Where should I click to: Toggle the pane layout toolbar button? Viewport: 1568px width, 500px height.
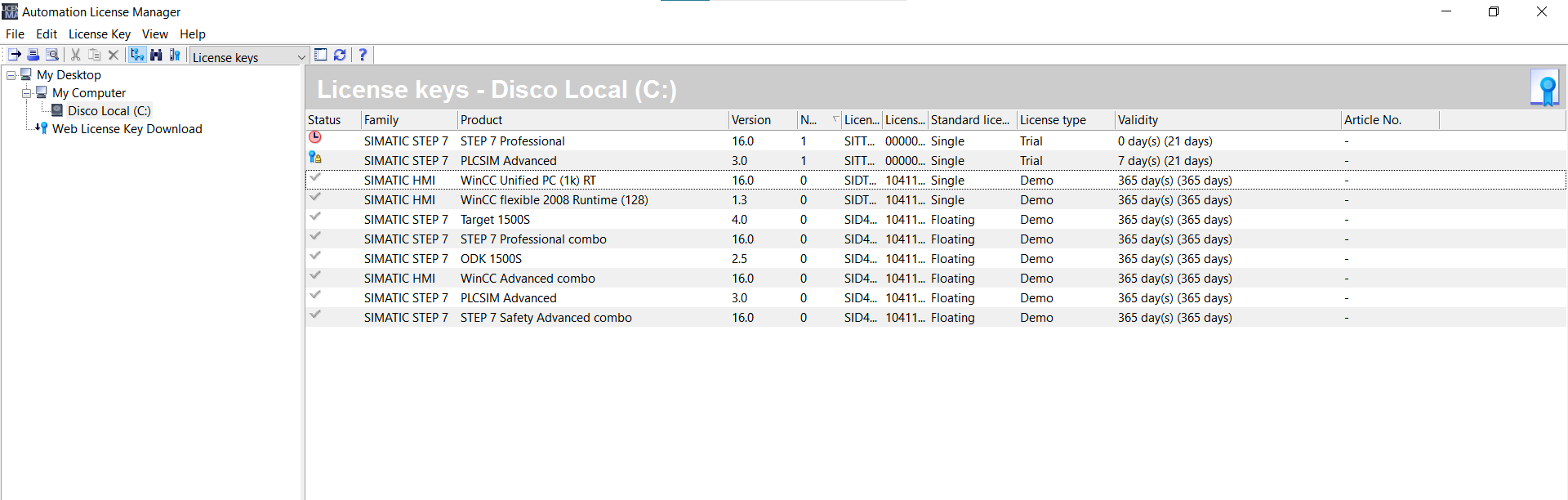pyautogui.click(x=321, y=55)
